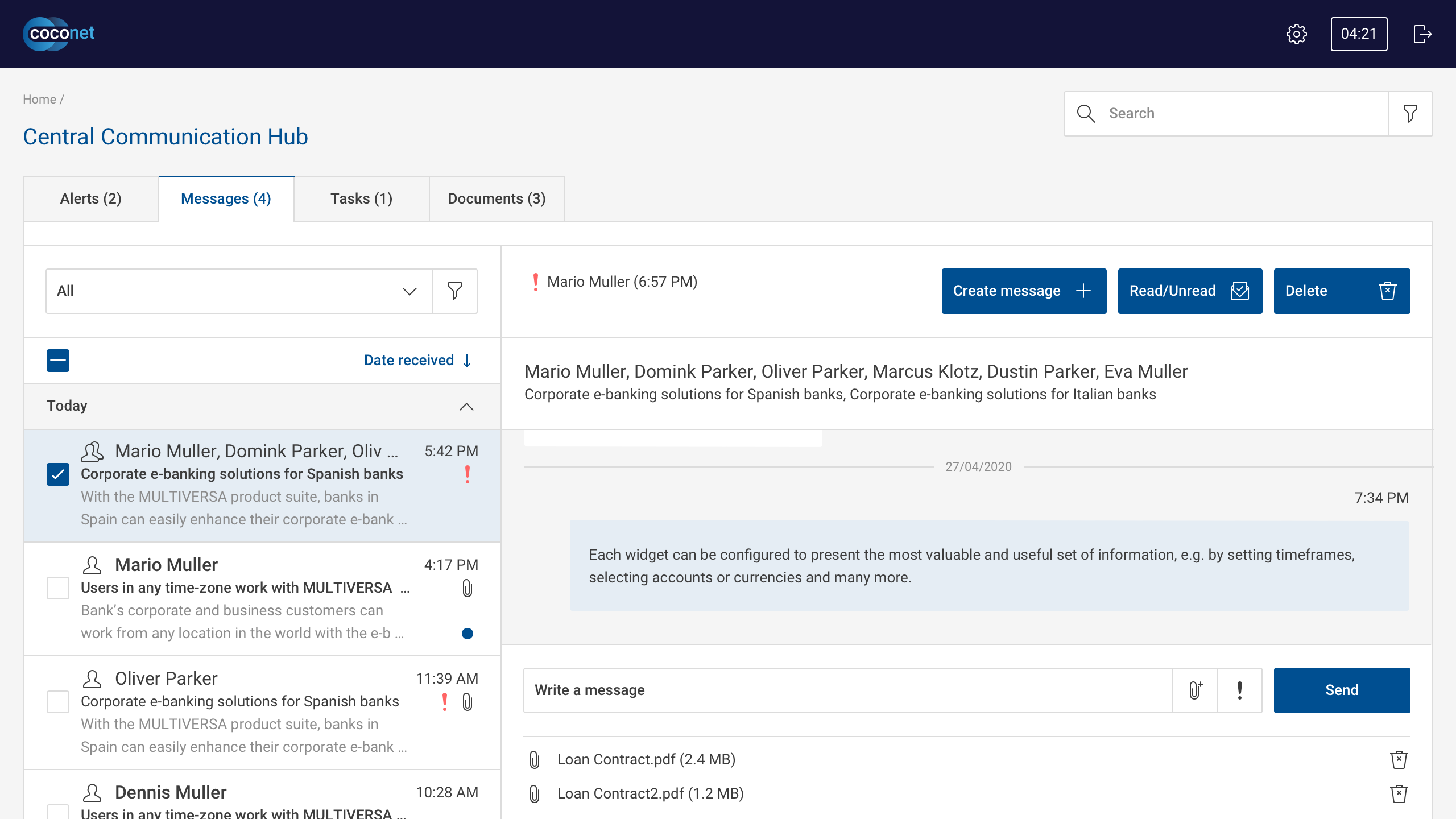Open message 'Users in any time-zone work' at 4:17 PM

pos(262,599)
